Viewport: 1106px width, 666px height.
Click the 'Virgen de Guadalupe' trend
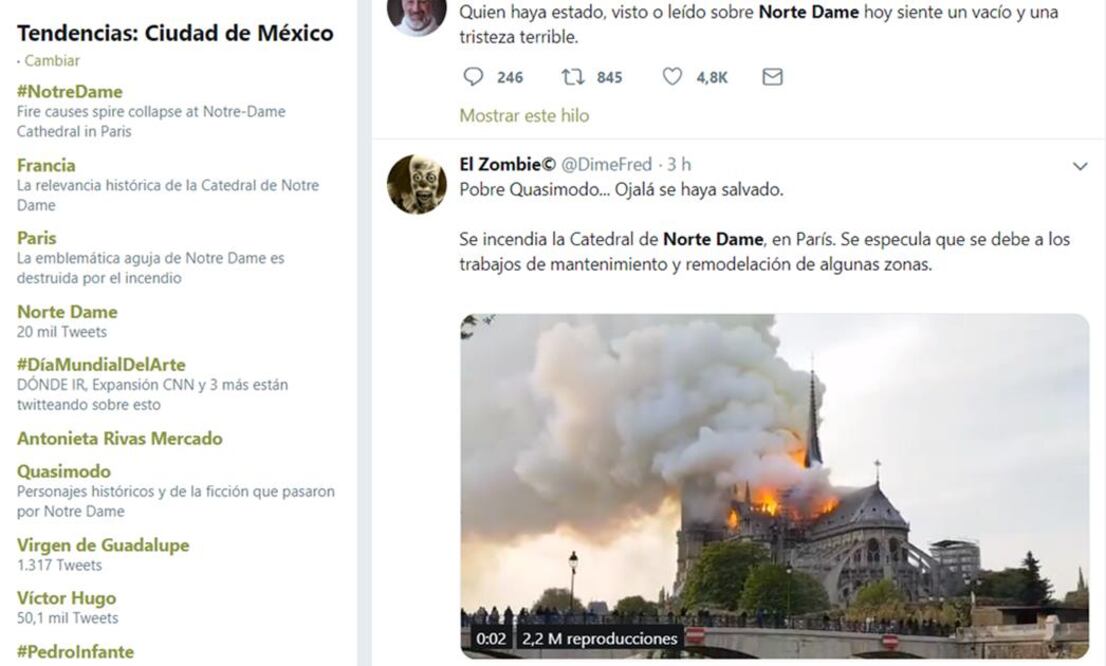tap(103, 545)
